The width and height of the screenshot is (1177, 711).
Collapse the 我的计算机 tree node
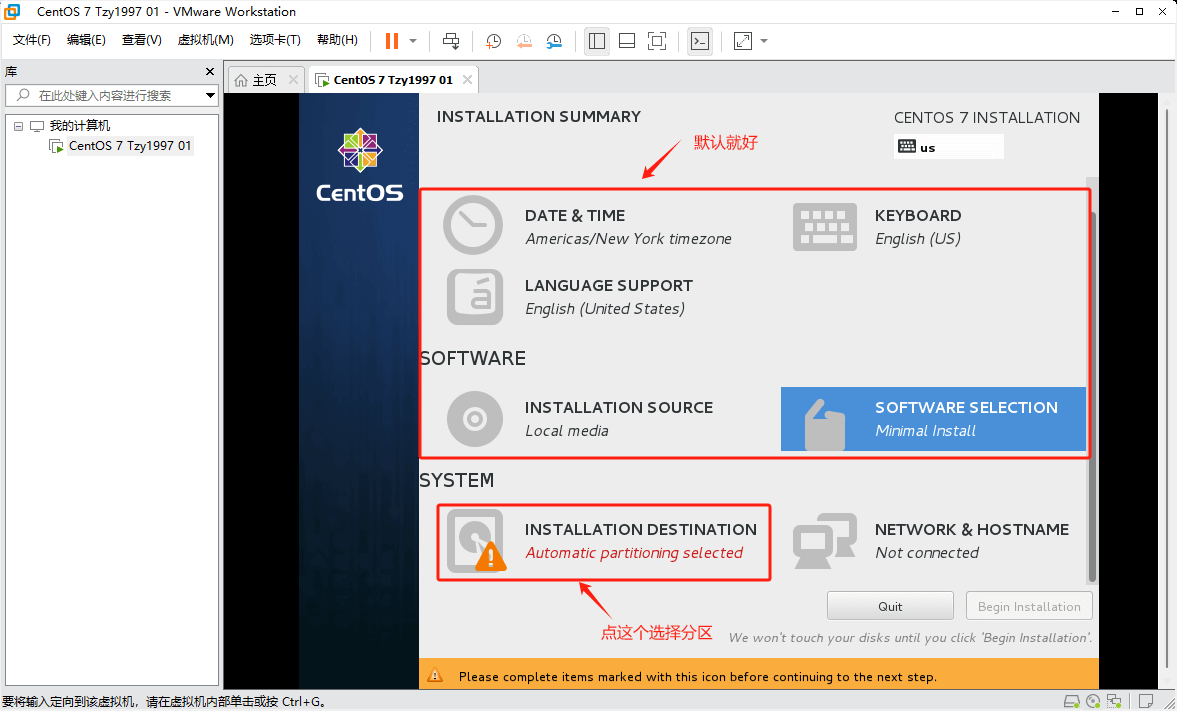pyautogui.click(x=19, y=126)
